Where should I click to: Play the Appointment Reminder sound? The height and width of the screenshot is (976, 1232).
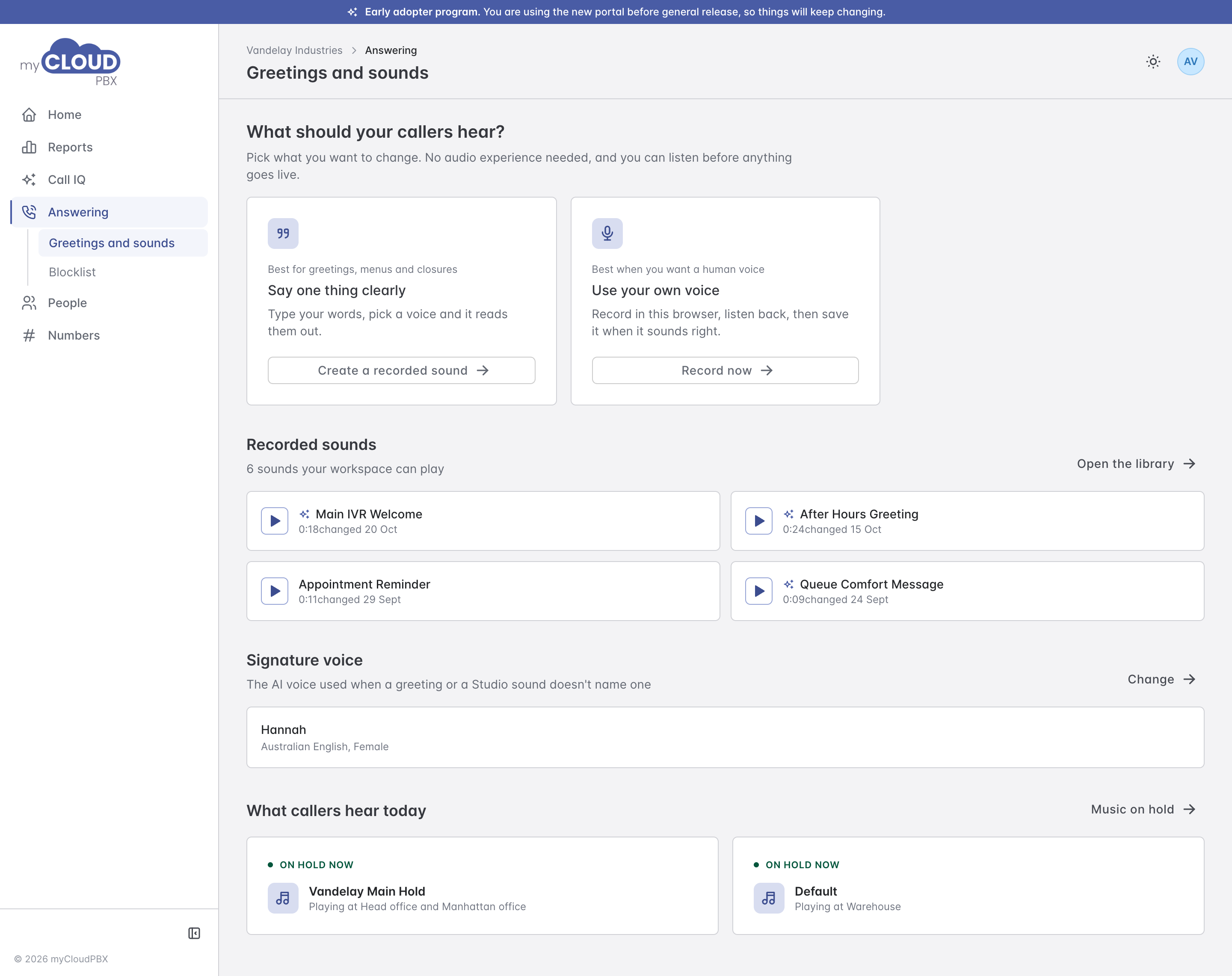click(274, 591)
